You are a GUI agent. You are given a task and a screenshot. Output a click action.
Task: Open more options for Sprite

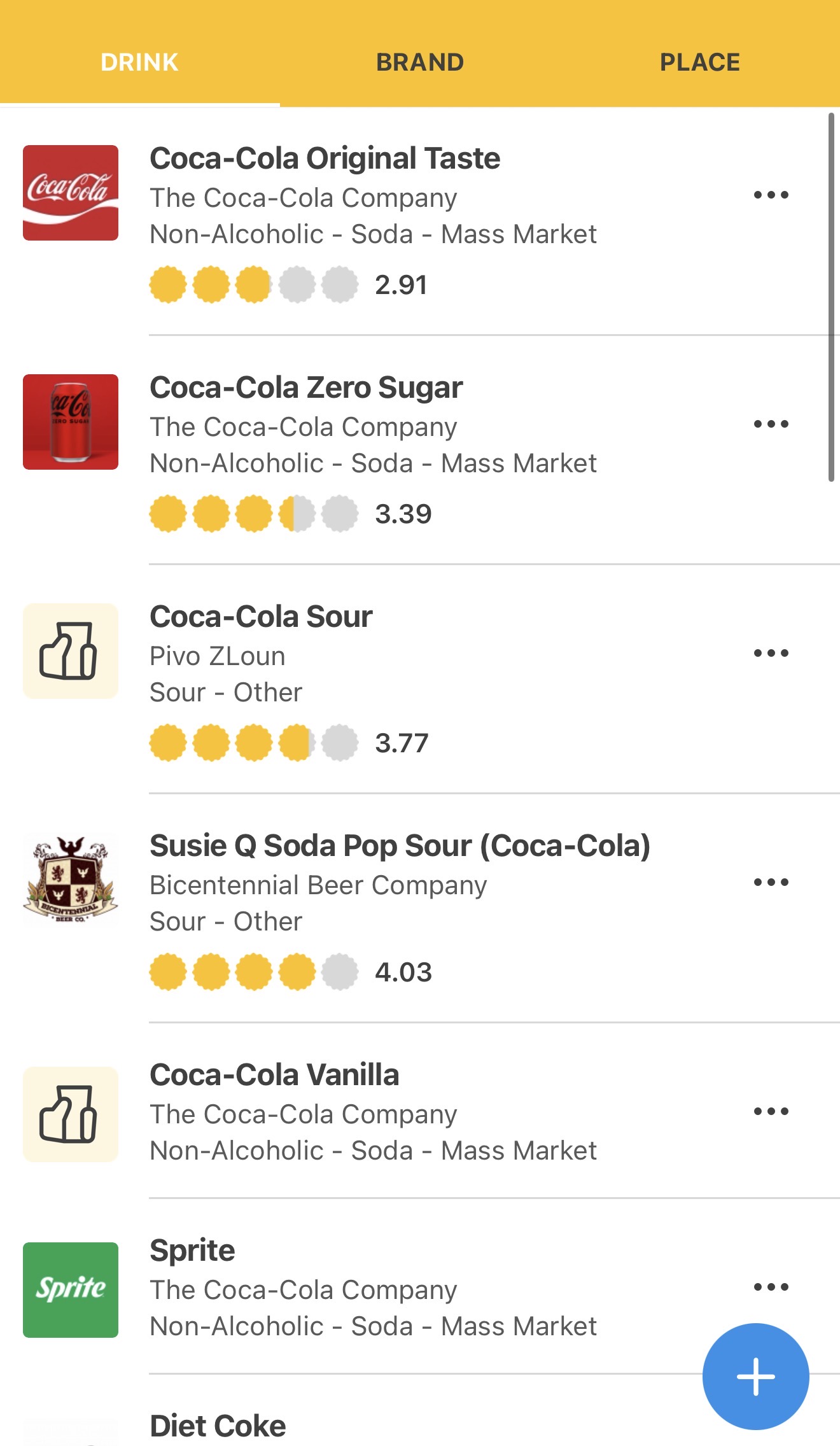[x=771, y=1287]
